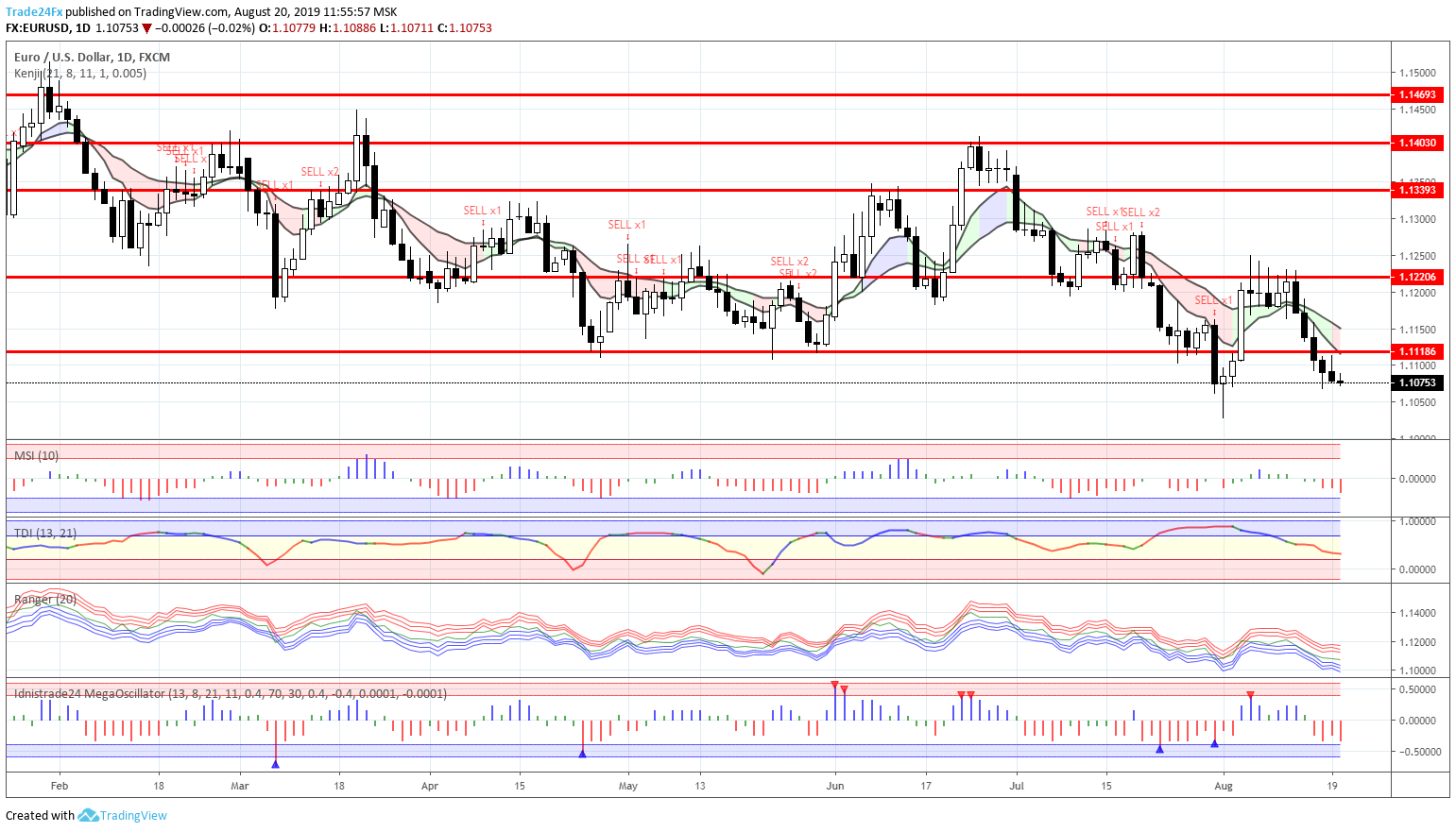Click the SELL x2 signal in mid-March

[x=319, y=172]
